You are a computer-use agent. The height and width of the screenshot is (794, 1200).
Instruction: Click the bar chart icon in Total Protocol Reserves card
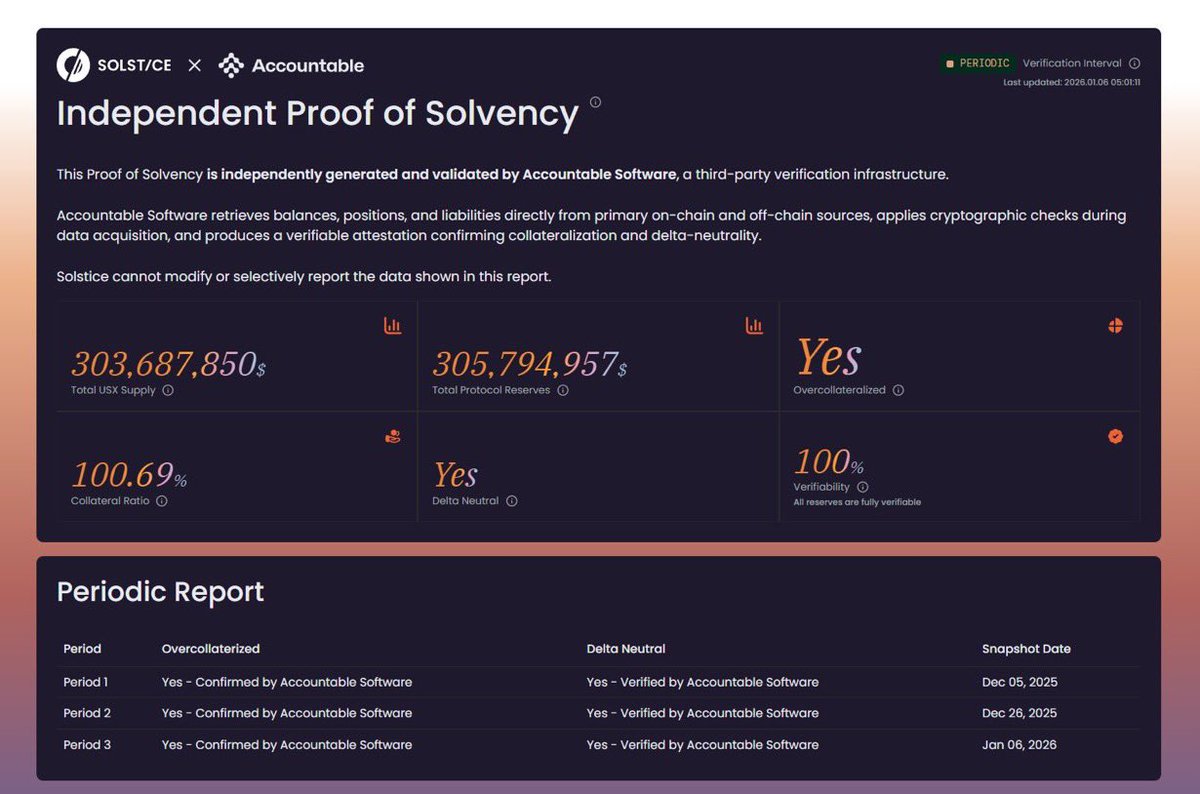coord(754,326)
